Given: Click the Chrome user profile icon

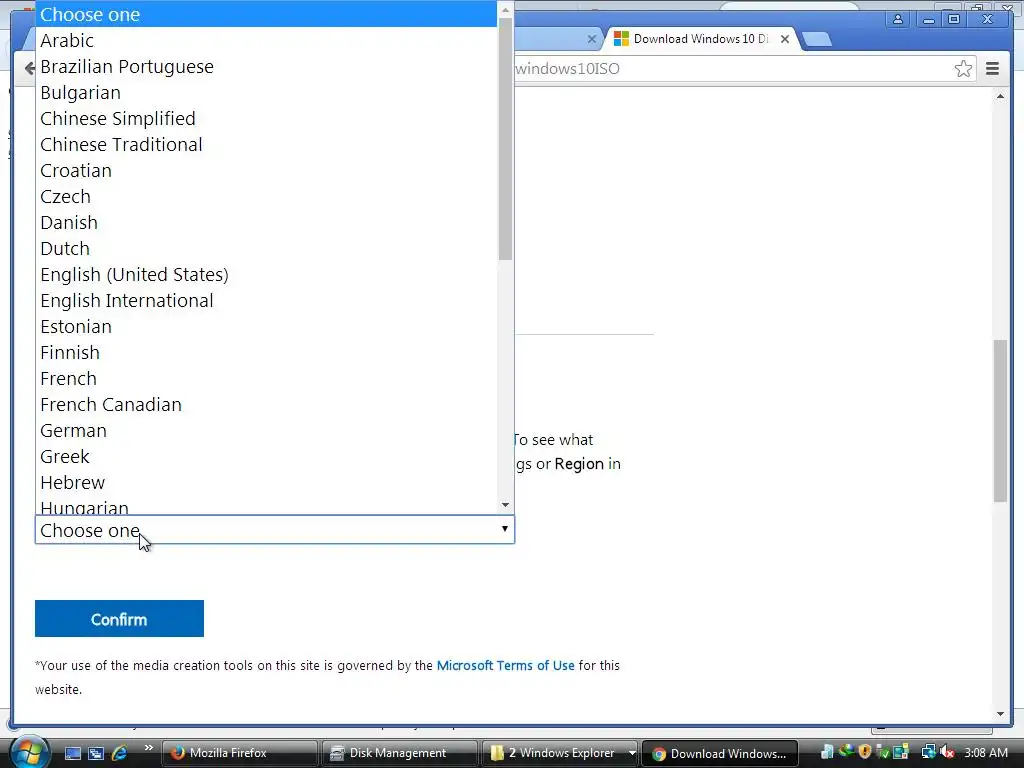Looking at the screenshot, I should coord(898,20).
